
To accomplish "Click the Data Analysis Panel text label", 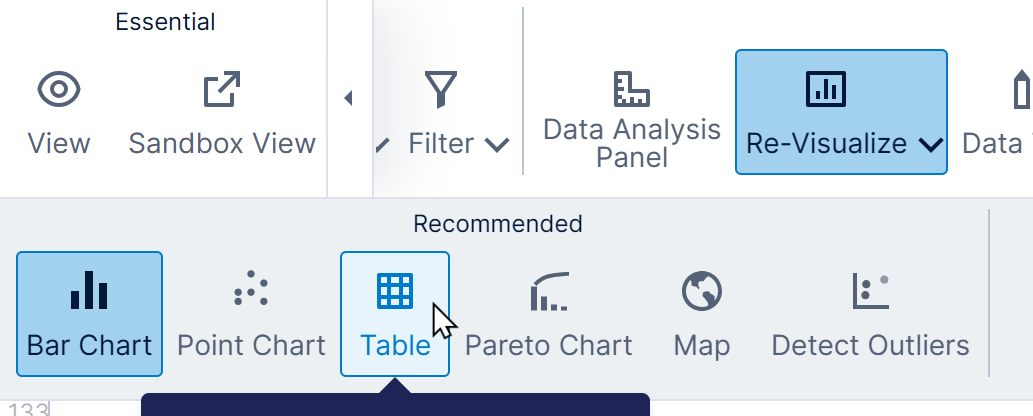I will coord(631,143).
